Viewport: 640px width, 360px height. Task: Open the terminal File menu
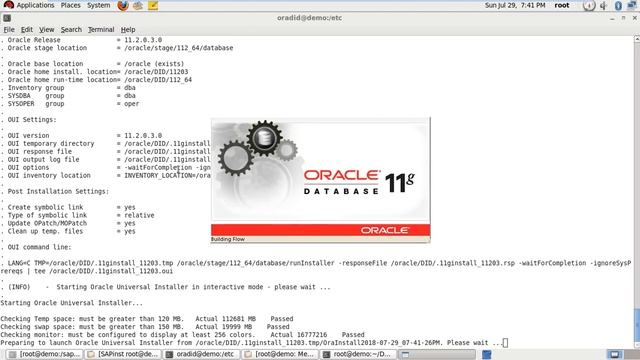tap(9, 29)
